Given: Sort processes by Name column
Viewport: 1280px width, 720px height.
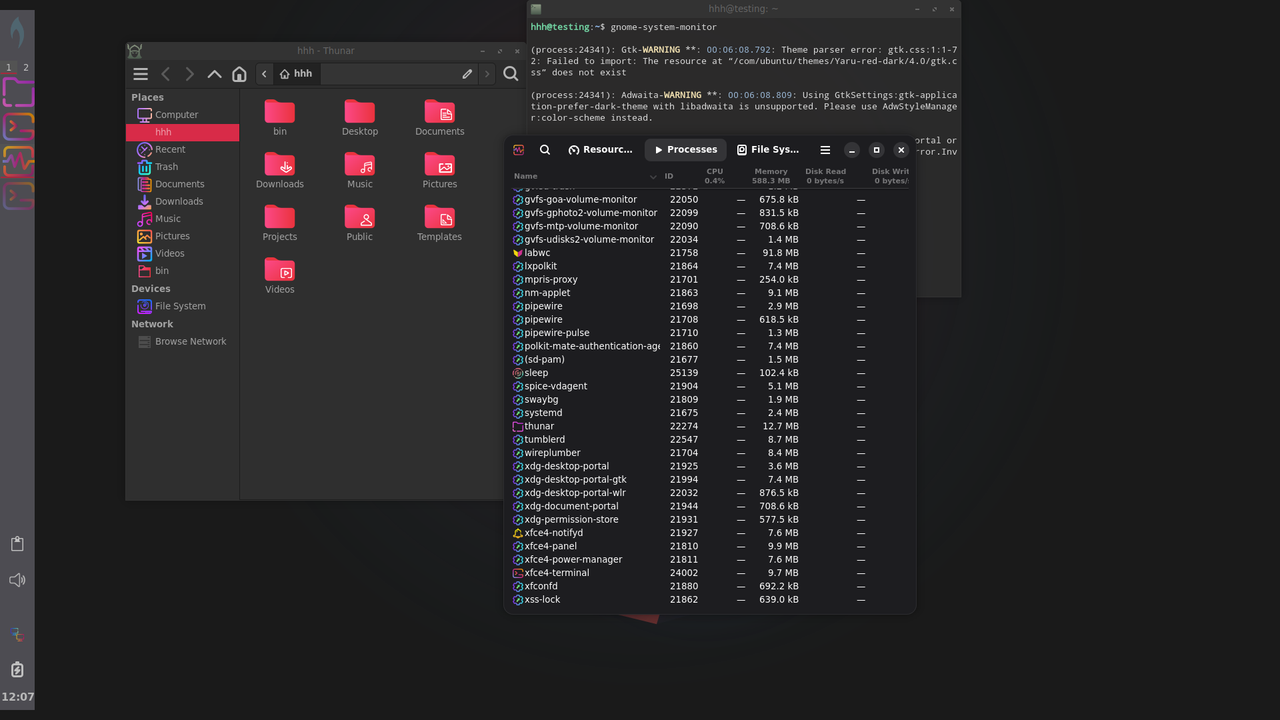Looking at the screenshot, I should pyautogui.click(x=584, y=176).
